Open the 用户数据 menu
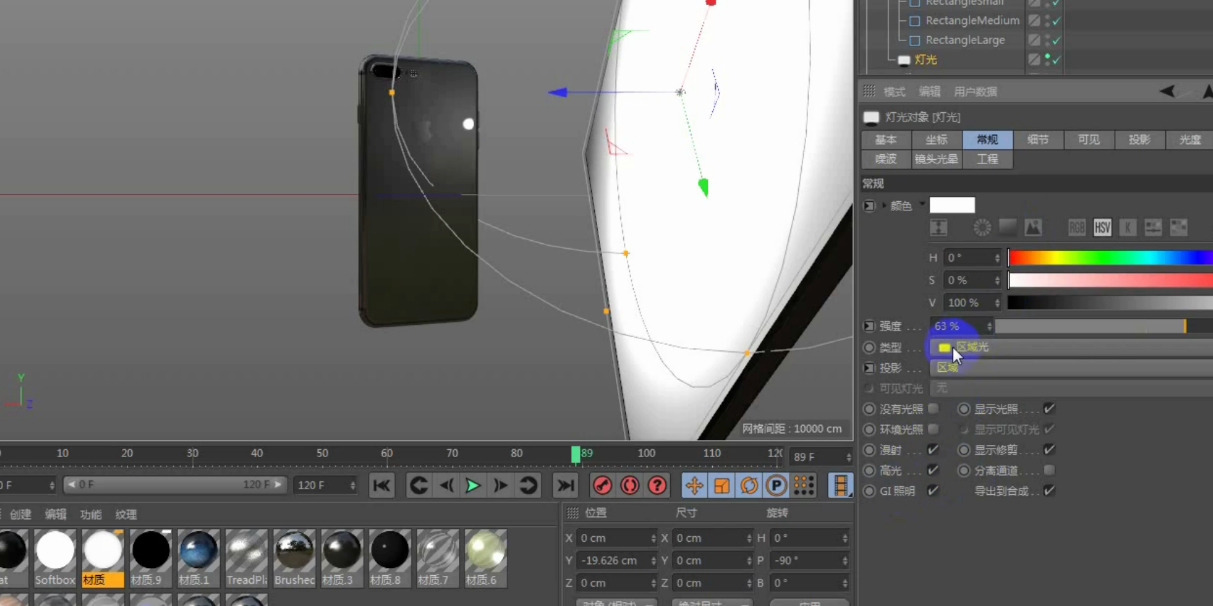The width and height of the screenshot is (1213, 606). click(x=975, y=92)
